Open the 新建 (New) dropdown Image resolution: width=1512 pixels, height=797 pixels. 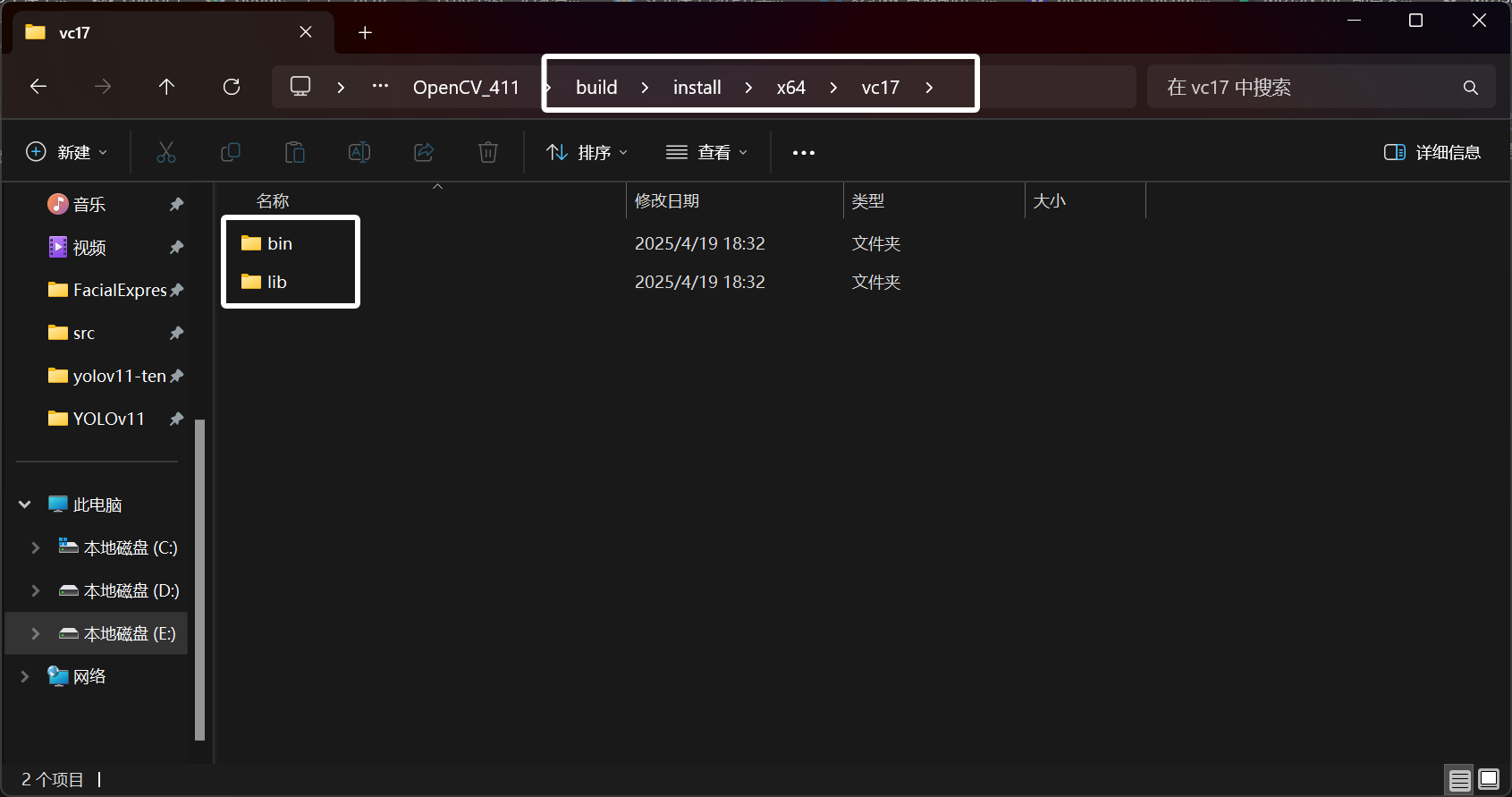click(x=67, y=152)
